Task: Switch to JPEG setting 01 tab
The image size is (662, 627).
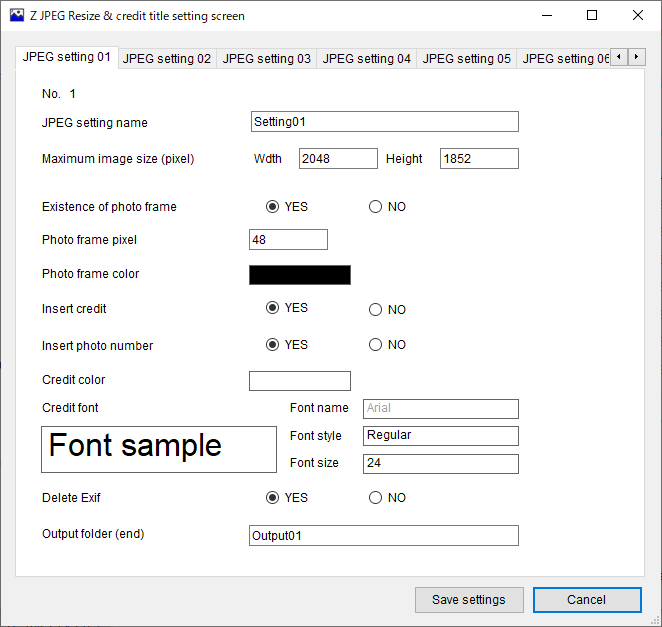Action: (x=67, y=57)
